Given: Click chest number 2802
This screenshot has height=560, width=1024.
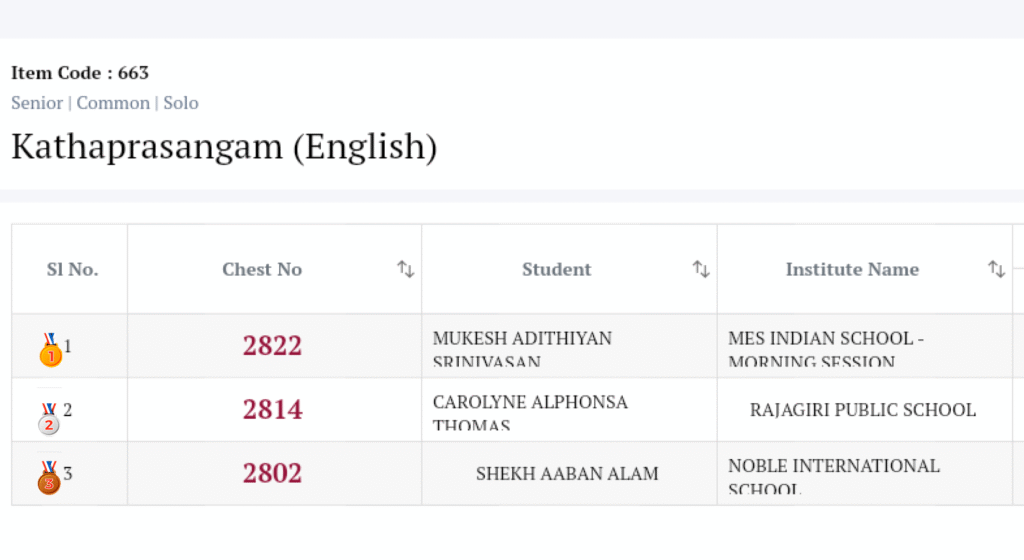Looking at the screenshot, I should point(272,474).
